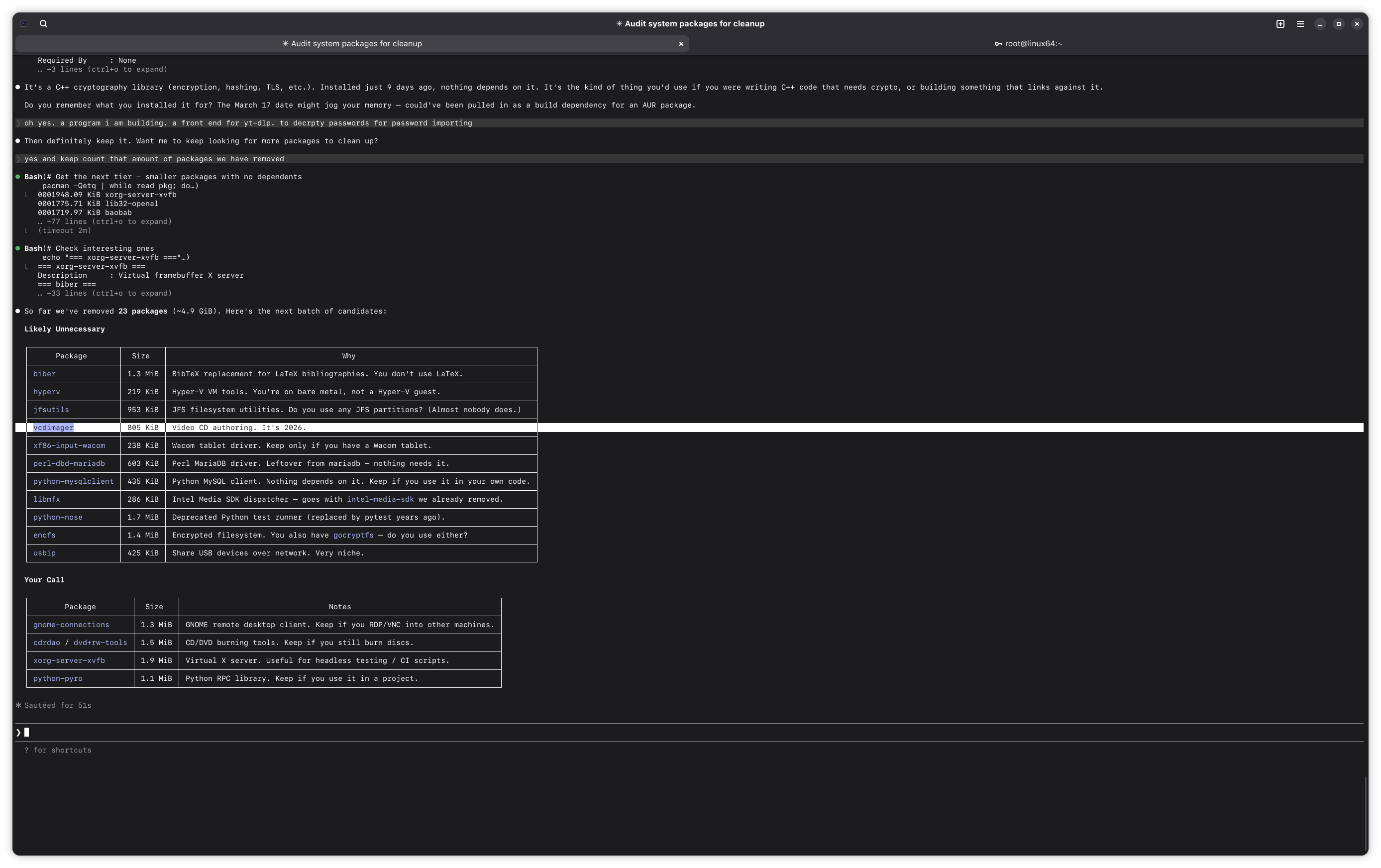Screen dimensions: 1381x868
Task: Close the Audit system packages tab
Action: click(681, 44)
